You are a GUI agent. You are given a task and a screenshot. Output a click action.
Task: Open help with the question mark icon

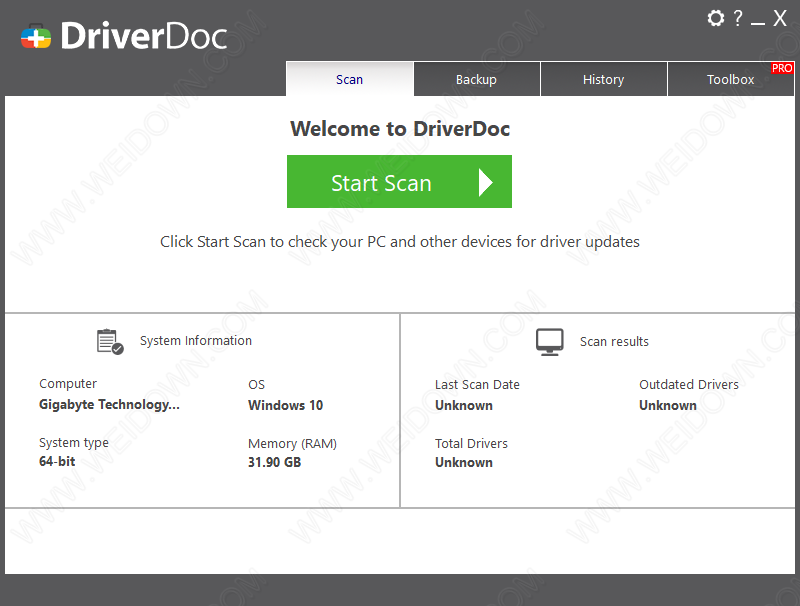[x=738, y=18]
